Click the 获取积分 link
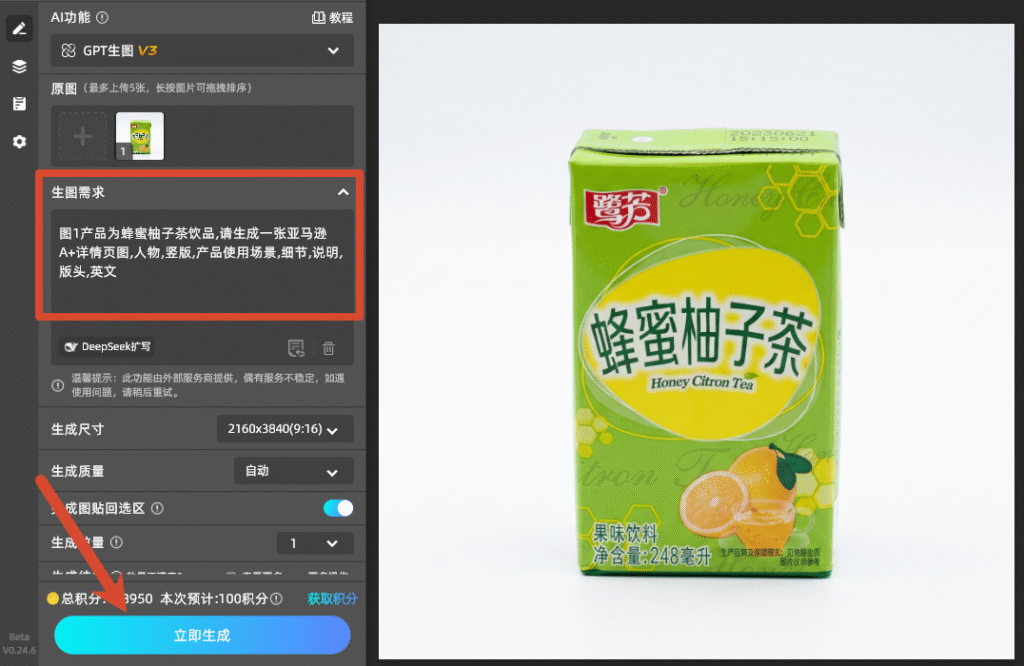The width and height of the screenshot is (1024, 666). (332, 599)
